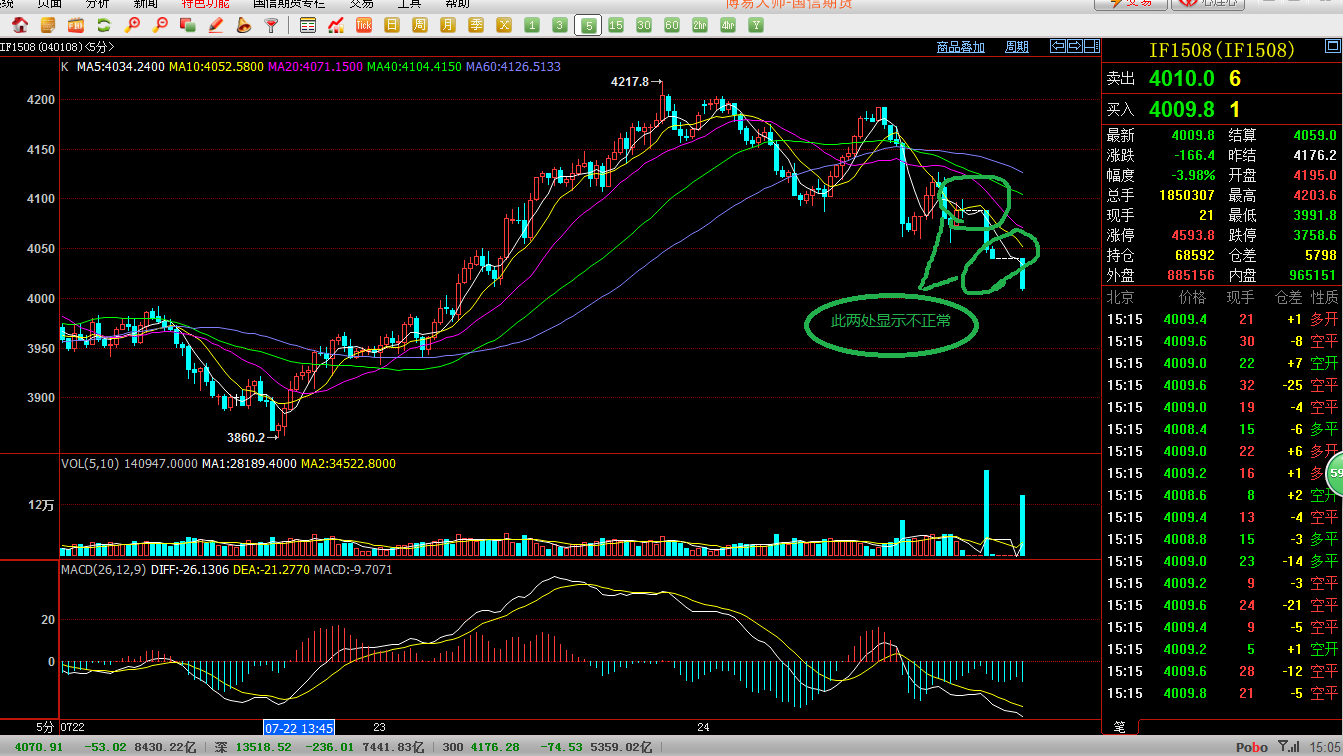
Task: Switch to daily (日) period chart
Action: [392, 25]
